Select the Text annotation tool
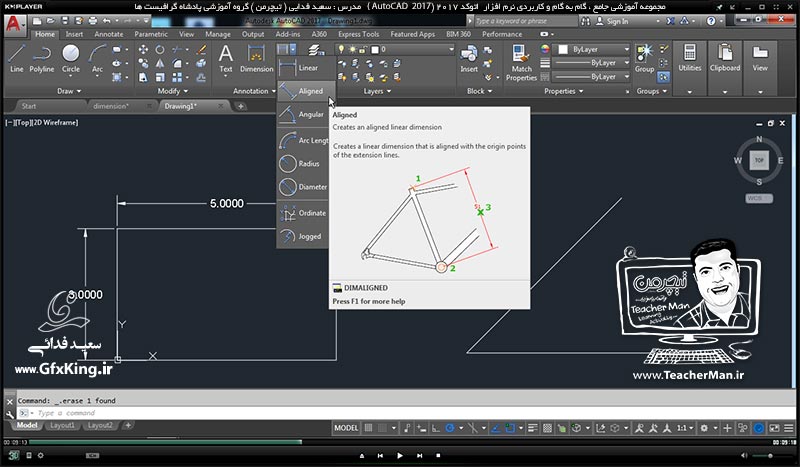The height and width of the screenshot is (467, 800). point(226,59)
